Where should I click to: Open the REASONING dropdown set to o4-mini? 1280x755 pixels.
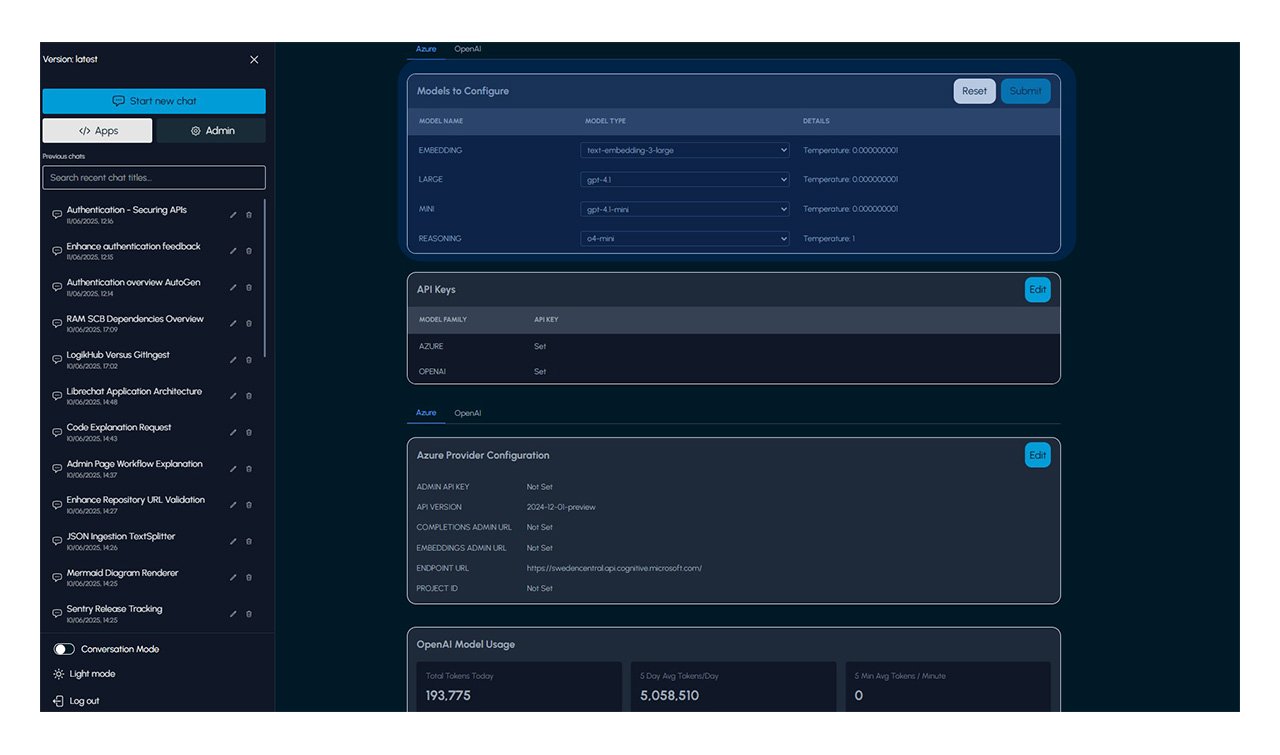[x=684, y=238]
